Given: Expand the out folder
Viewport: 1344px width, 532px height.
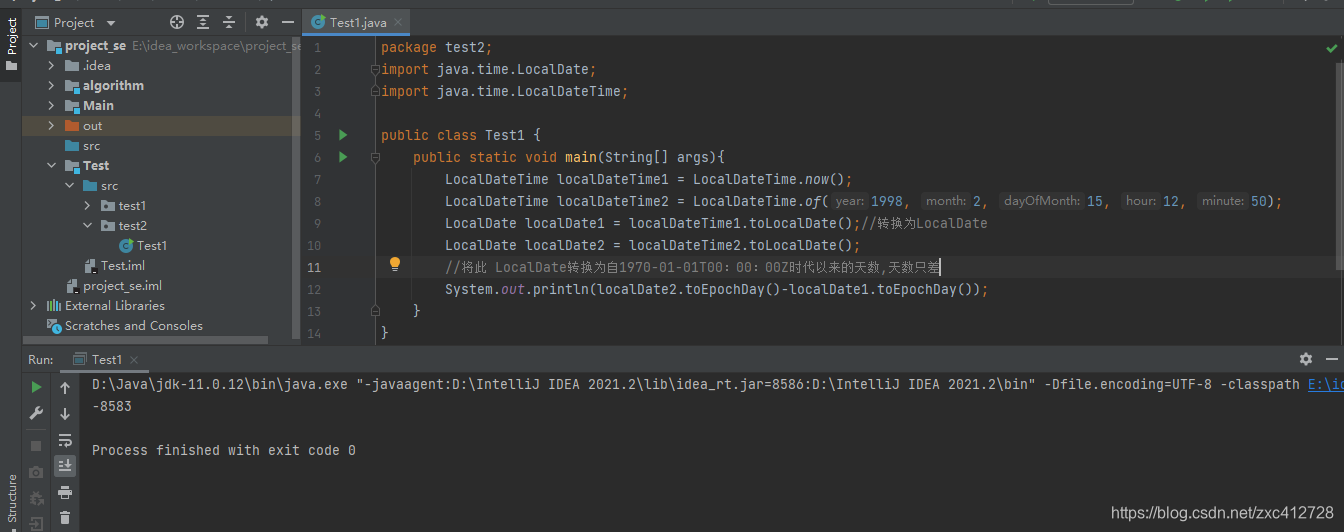Looking at the screenshot, I should pos(51,126).
